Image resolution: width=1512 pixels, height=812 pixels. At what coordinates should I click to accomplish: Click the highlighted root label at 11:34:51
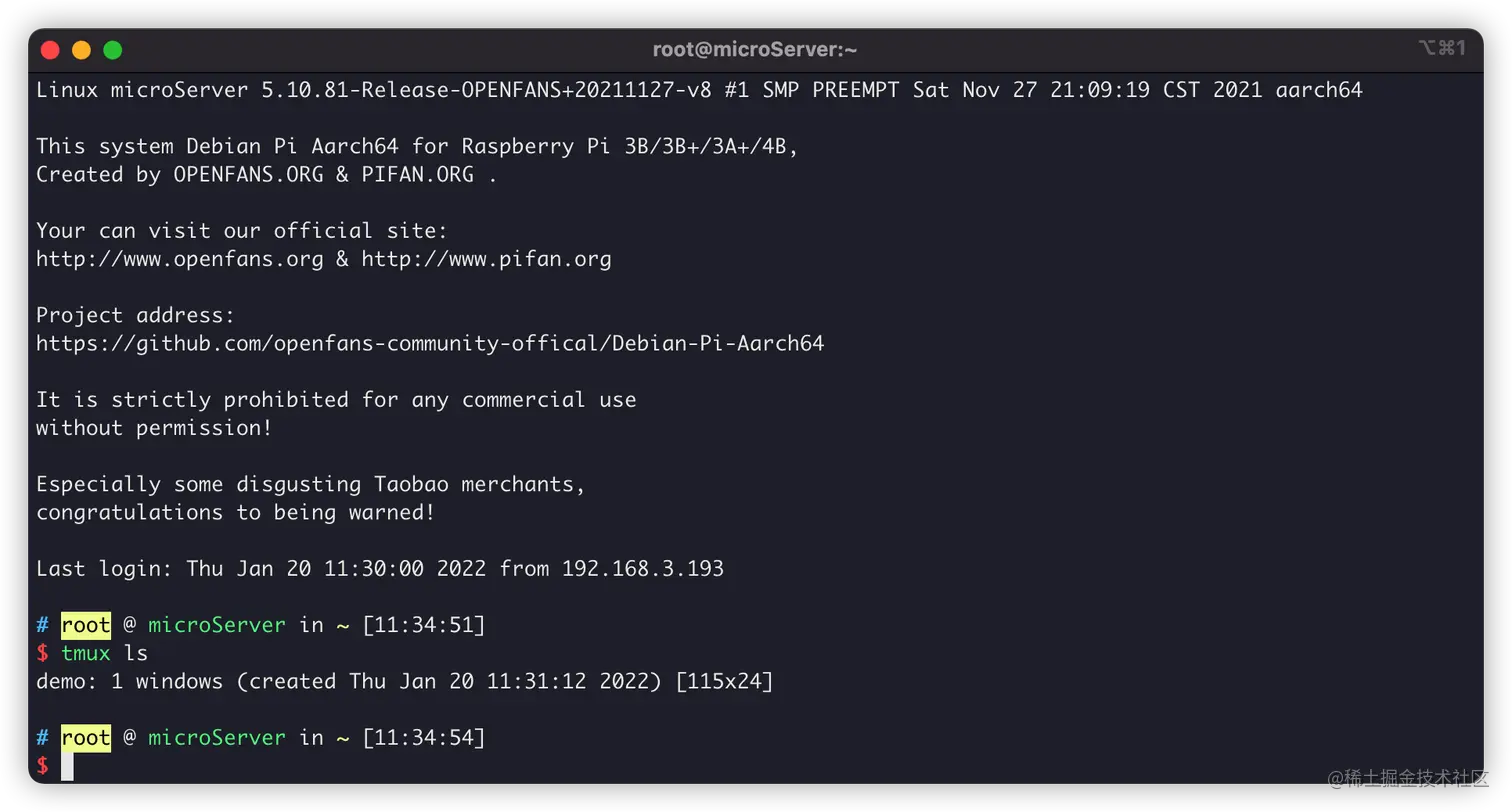click(86, 625)
